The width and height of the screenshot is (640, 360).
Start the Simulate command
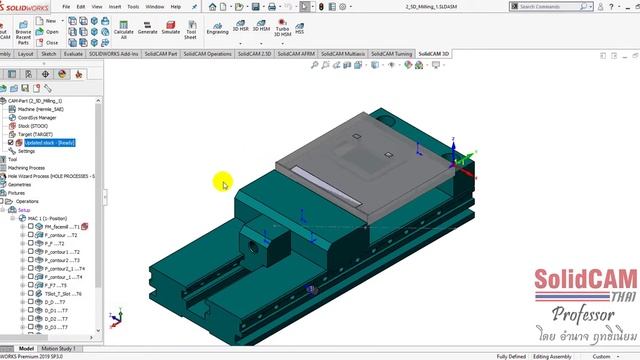[x=171, y=28]
